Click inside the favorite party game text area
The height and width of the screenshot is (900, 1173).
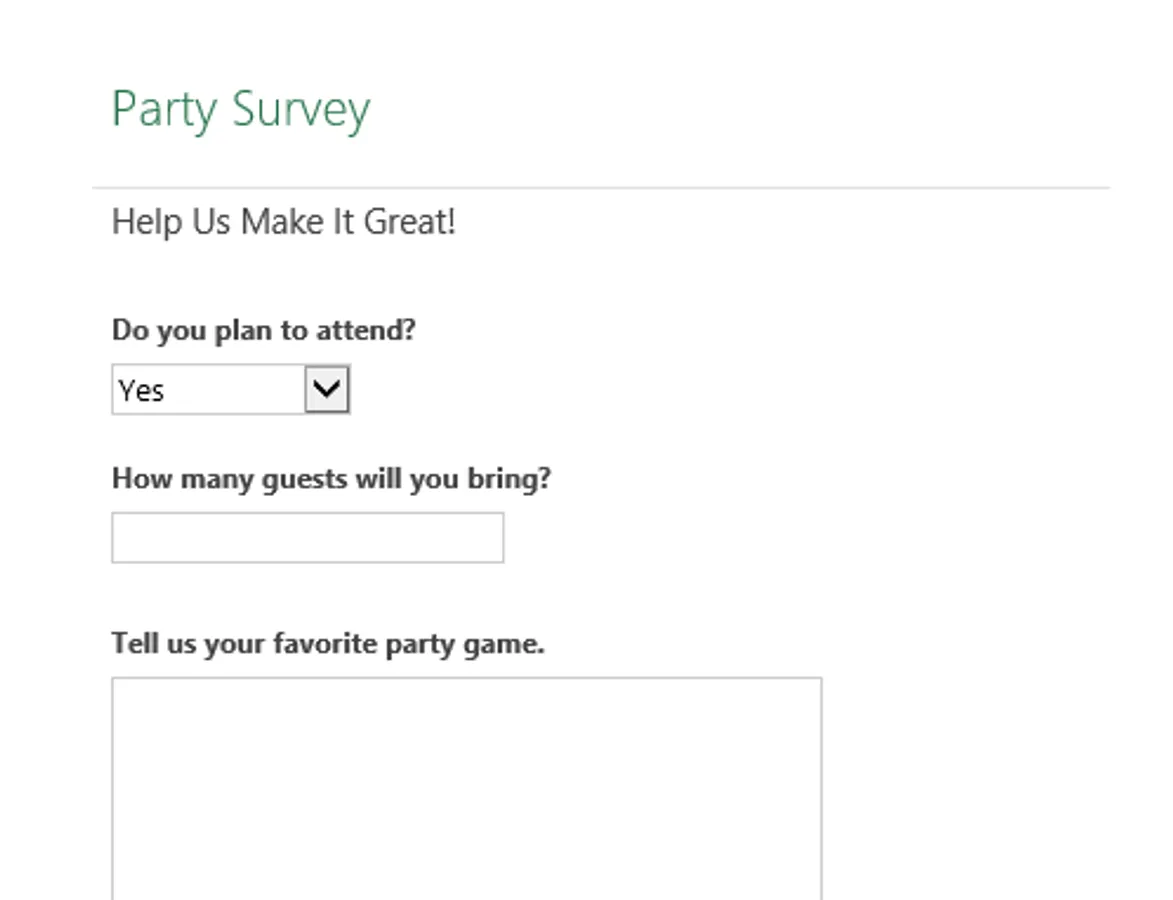[466, 788]
